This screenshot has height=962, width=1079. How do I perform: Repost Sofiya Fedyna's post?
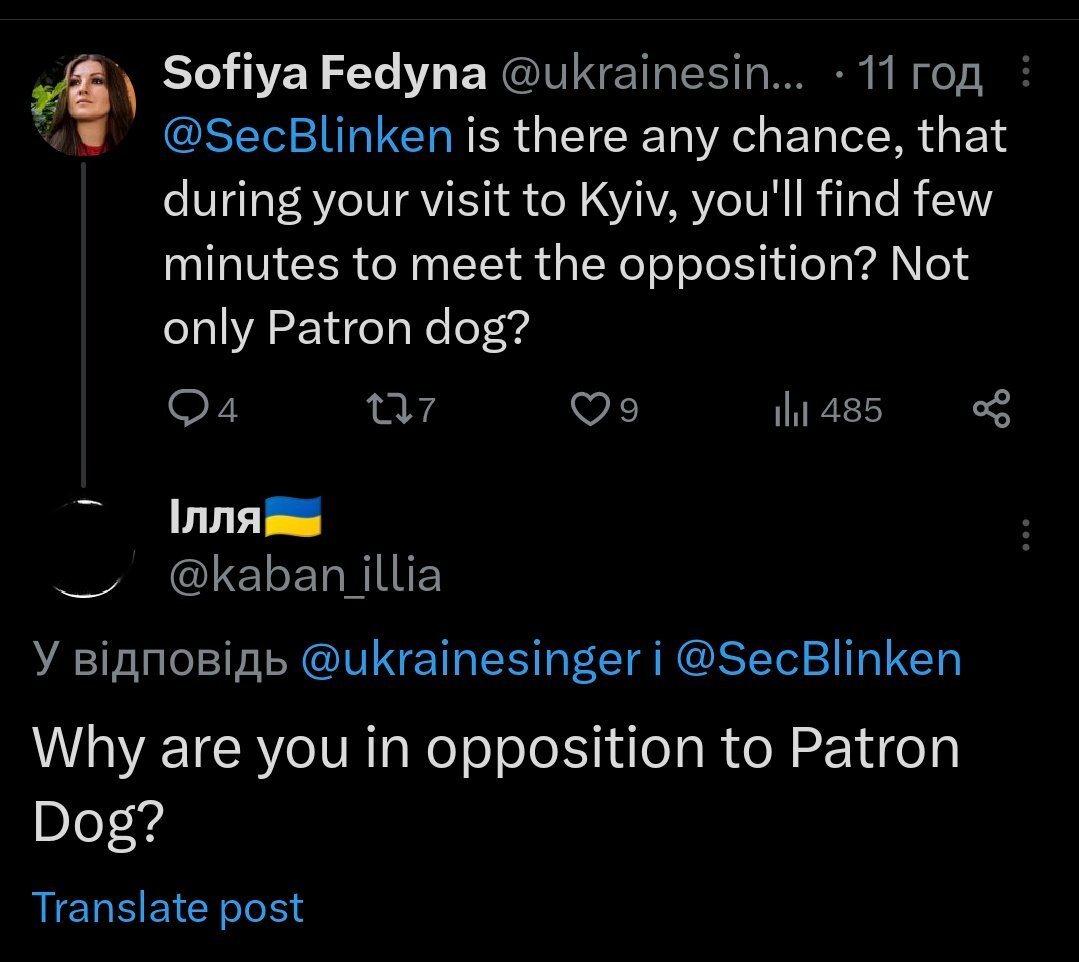pos(385,409)
